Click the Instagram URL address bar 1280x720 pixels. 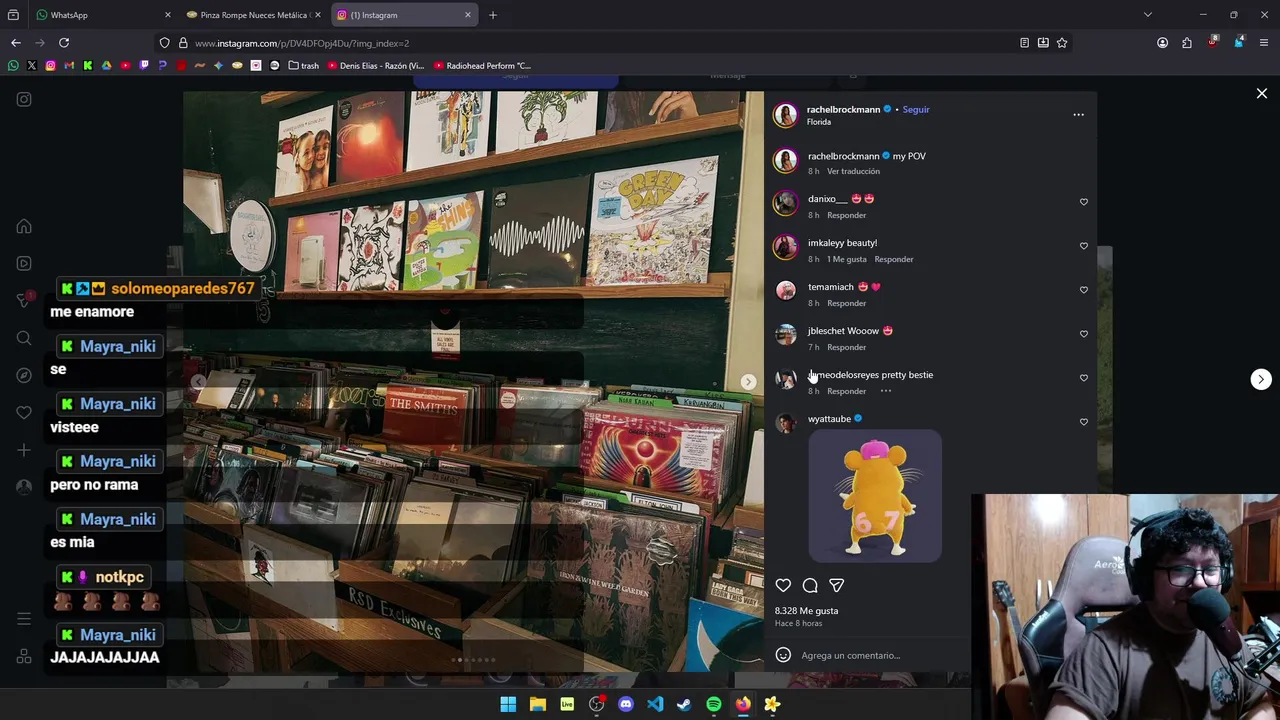tap(600, 43)
